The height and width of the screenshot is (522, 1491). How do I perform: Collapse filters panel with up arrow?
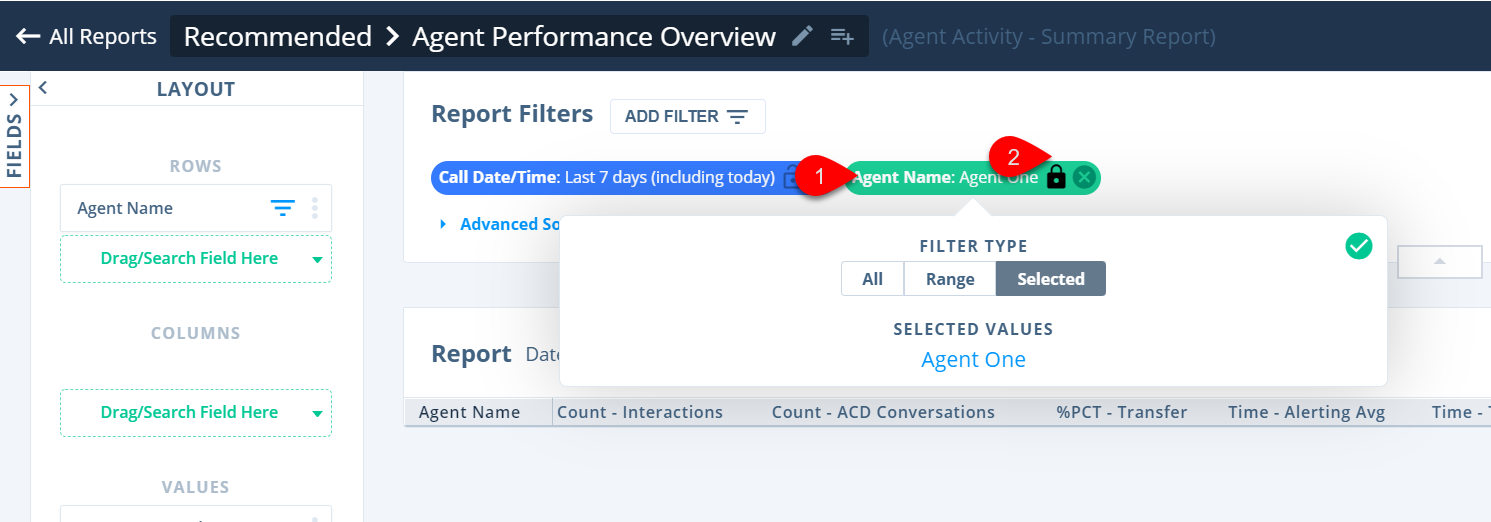(1439, 261)
